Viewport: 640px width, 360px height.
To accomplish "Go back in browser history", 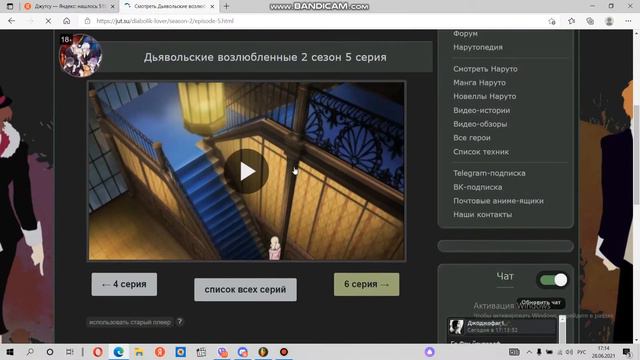I will tap(11, 21).
